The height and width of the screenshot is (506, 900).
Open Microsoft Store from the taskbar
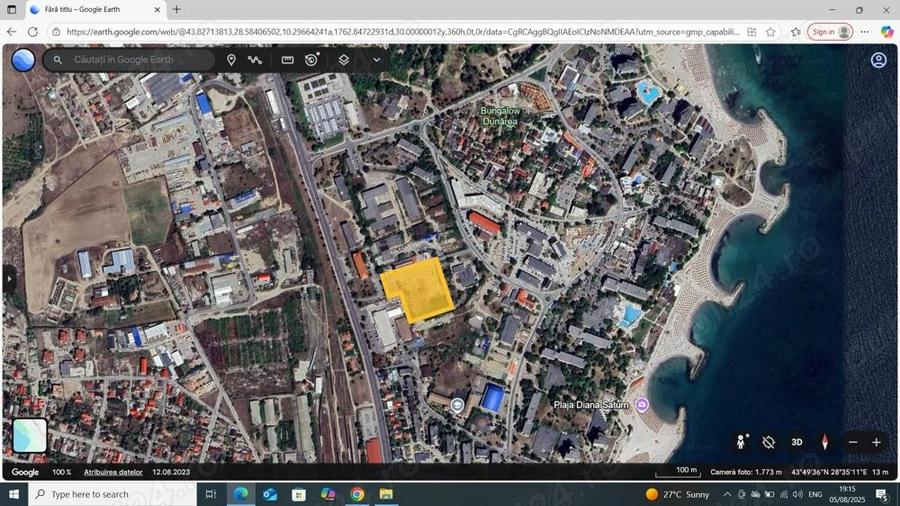coord(298,494)
